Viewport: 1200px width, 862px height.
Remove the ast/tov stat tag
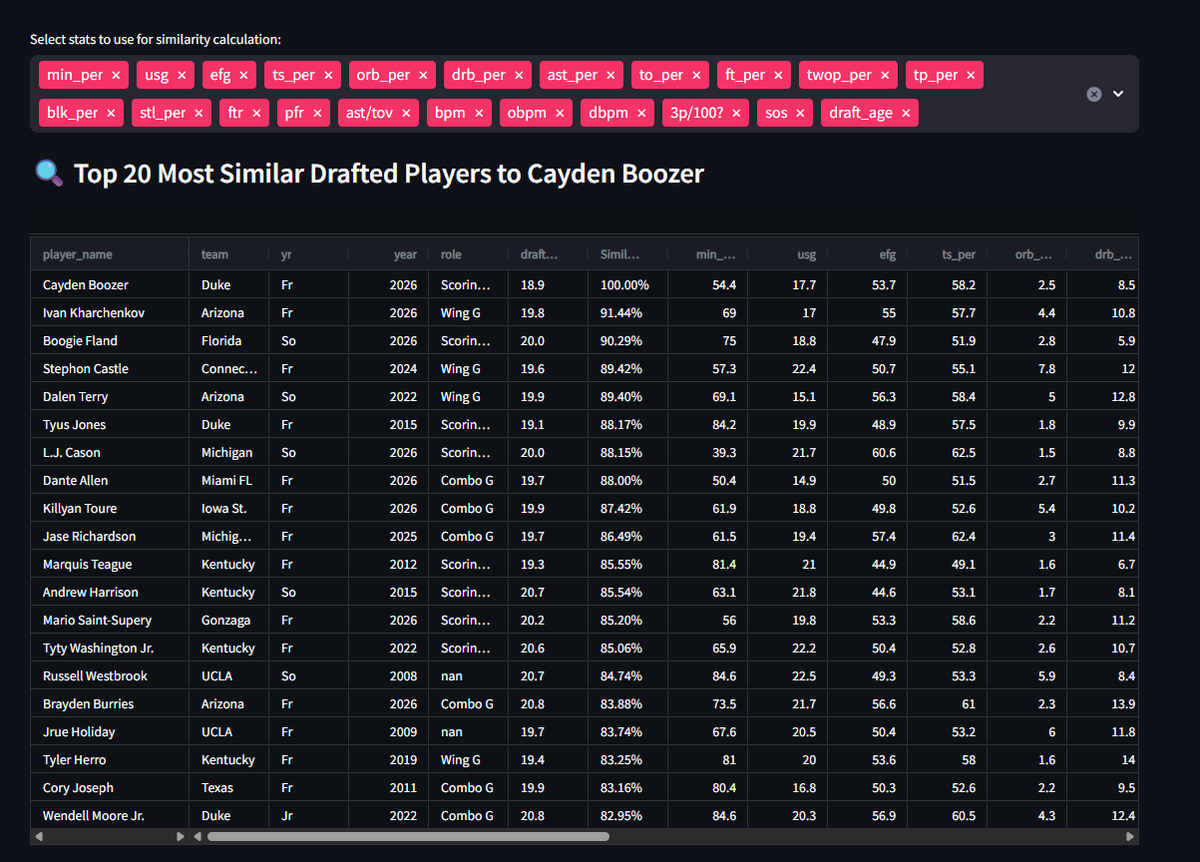pyautogui.click(x=405, y=113)
